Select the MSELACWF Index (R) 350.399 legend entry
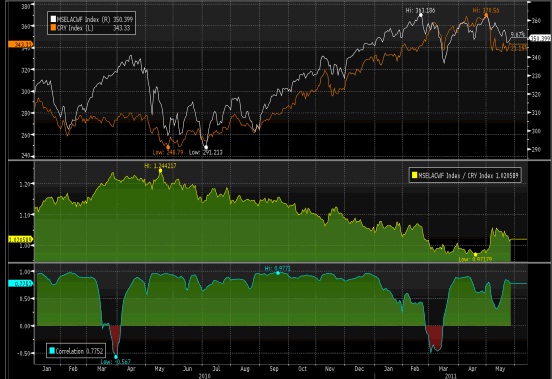 tap(92, 19)
